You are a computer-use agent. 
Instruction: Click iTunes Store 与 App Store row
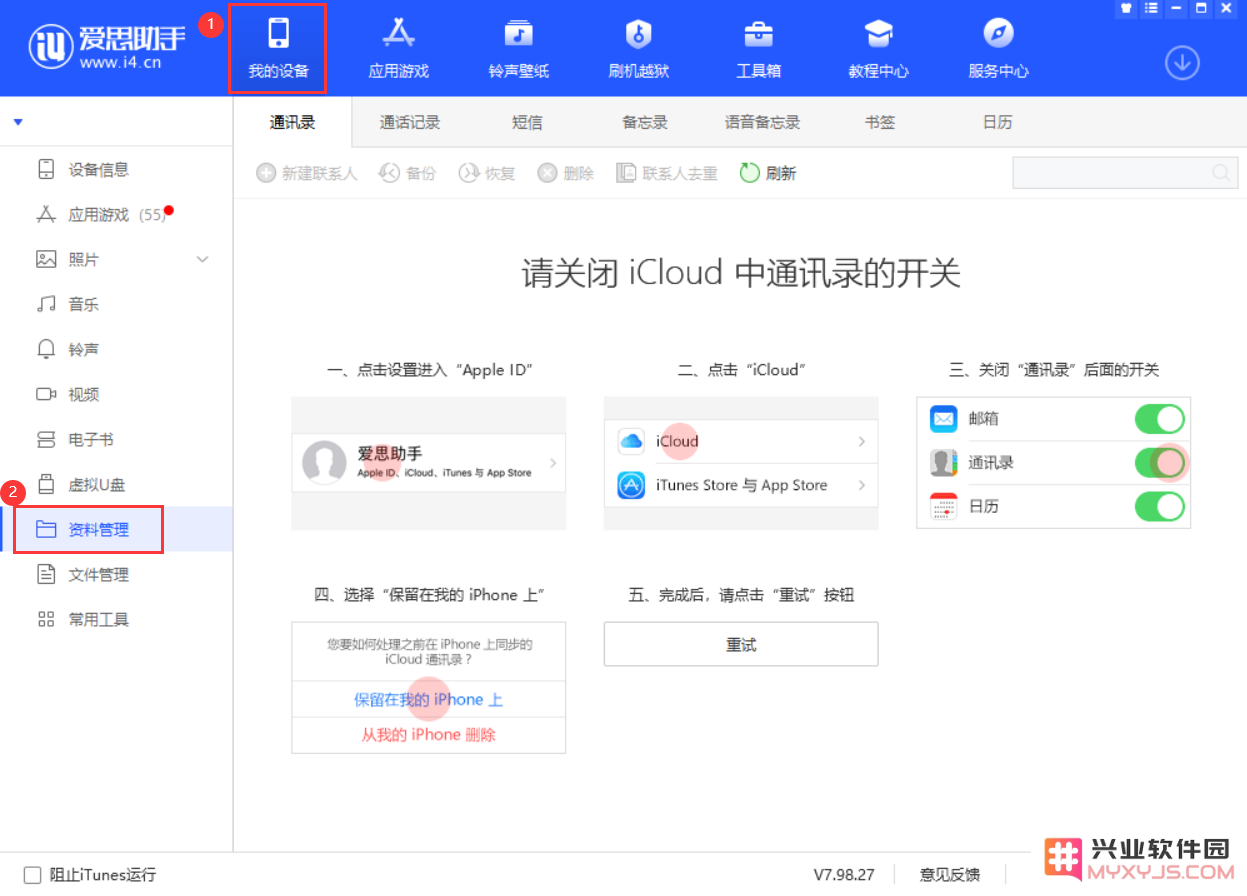741,485
